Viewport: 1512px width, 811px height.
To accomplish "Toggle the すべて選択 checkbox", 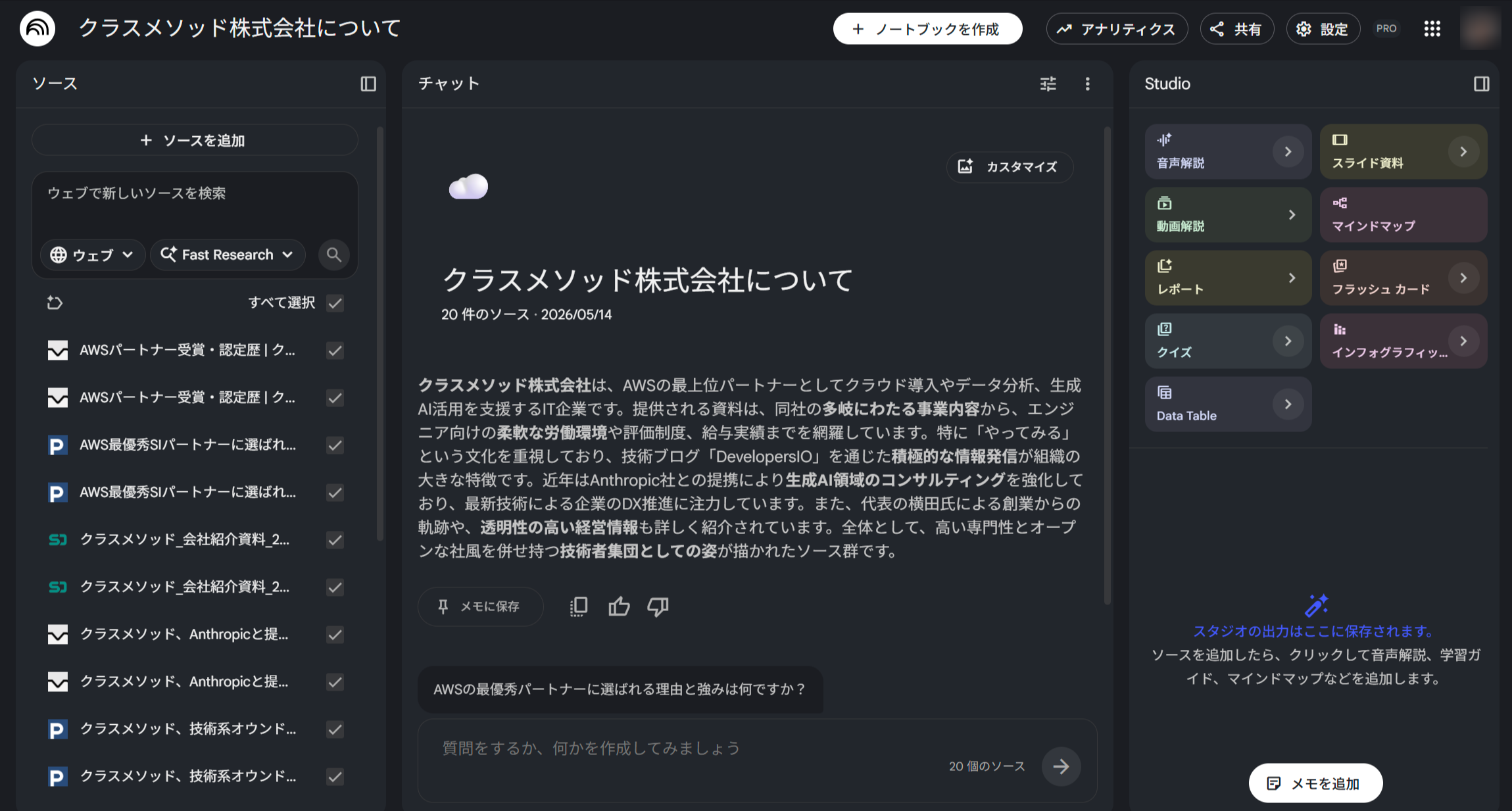I will pyautogui.click(x=335, y=303).
